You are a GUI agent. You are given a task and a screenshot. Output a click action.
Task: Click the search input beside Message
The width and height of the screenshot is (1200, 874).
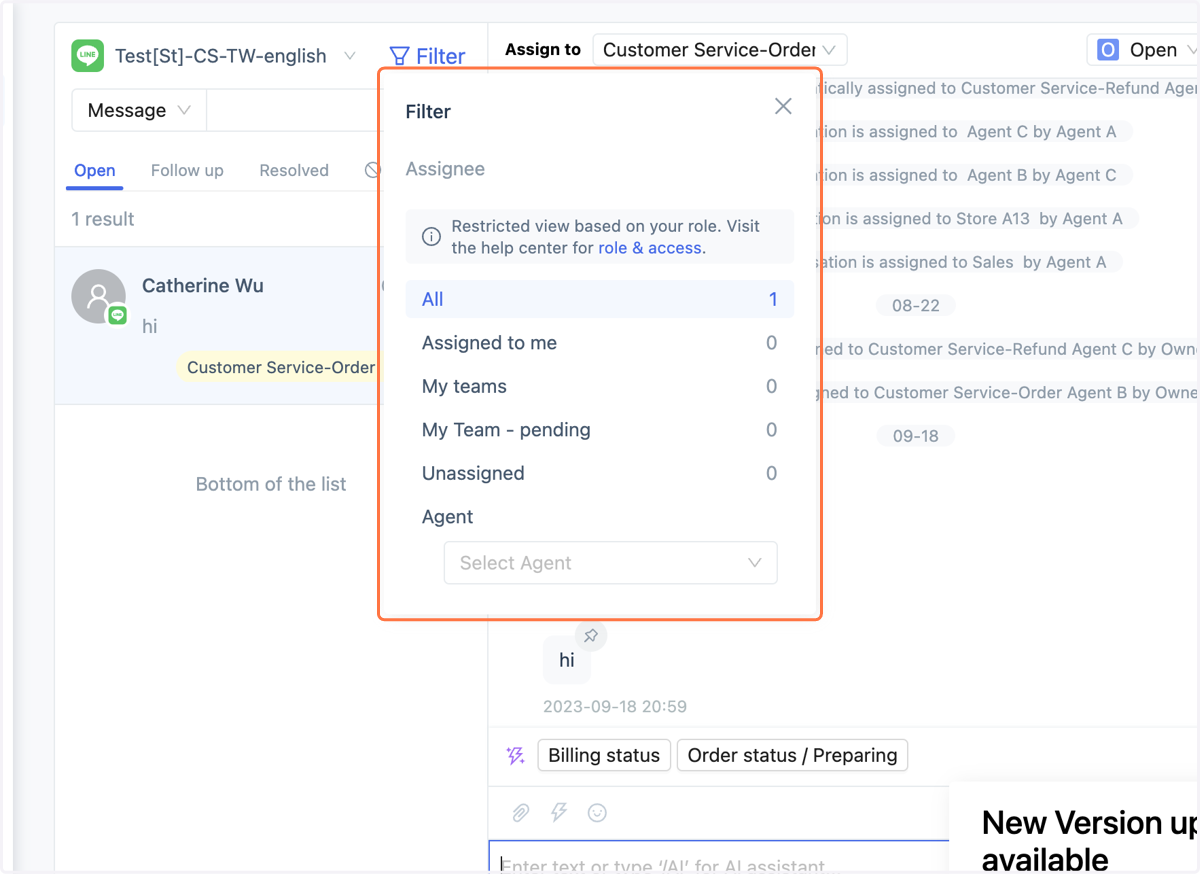pyautogui.click(x=294, y=110)
